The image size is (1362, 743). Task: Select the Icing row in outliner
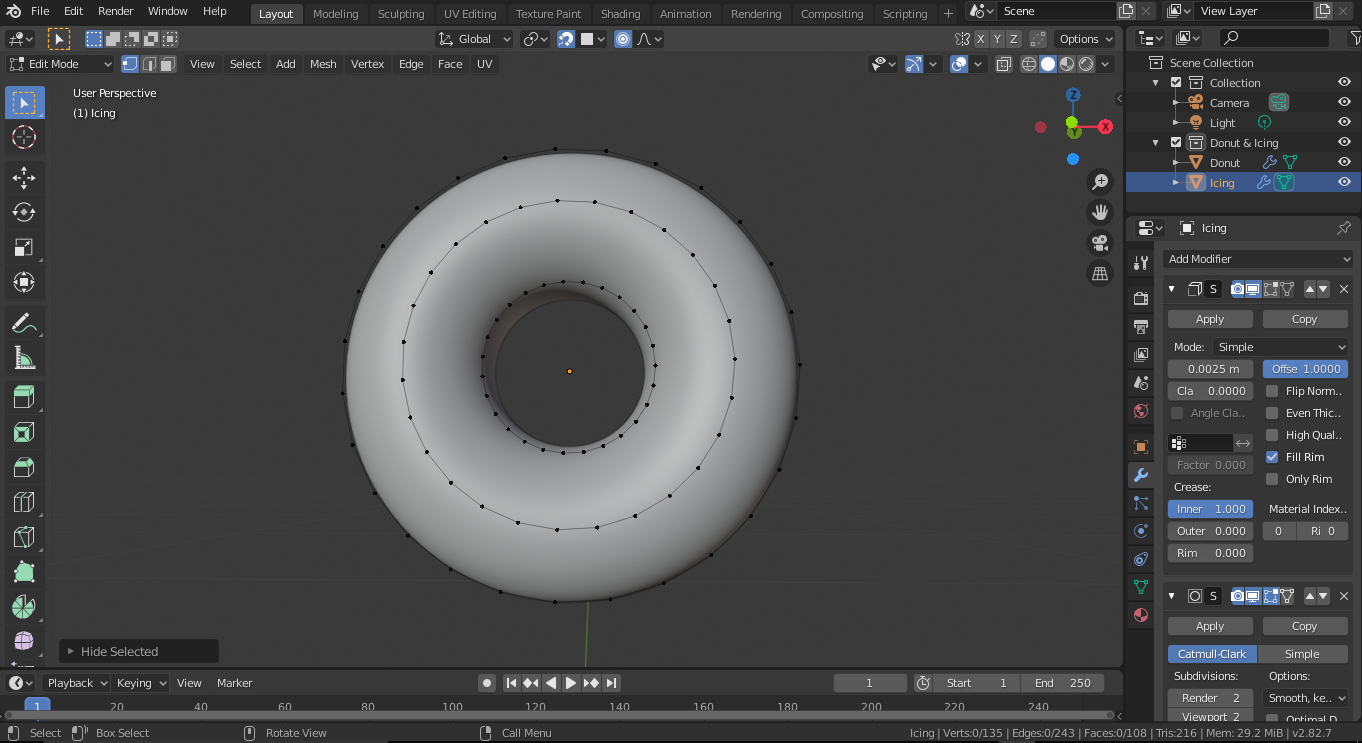point(1241,182)
